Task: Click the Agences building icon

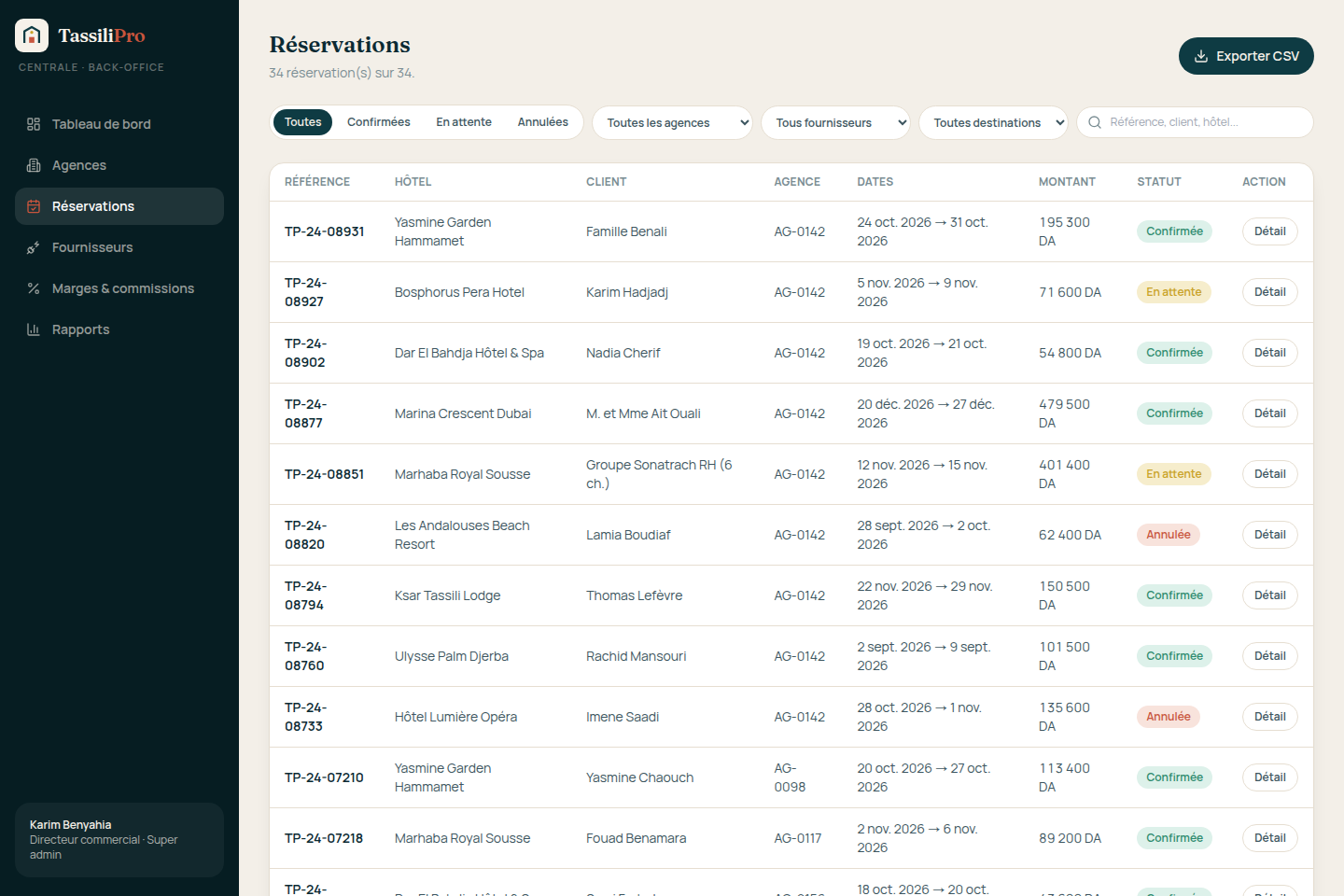Action: 34,165
